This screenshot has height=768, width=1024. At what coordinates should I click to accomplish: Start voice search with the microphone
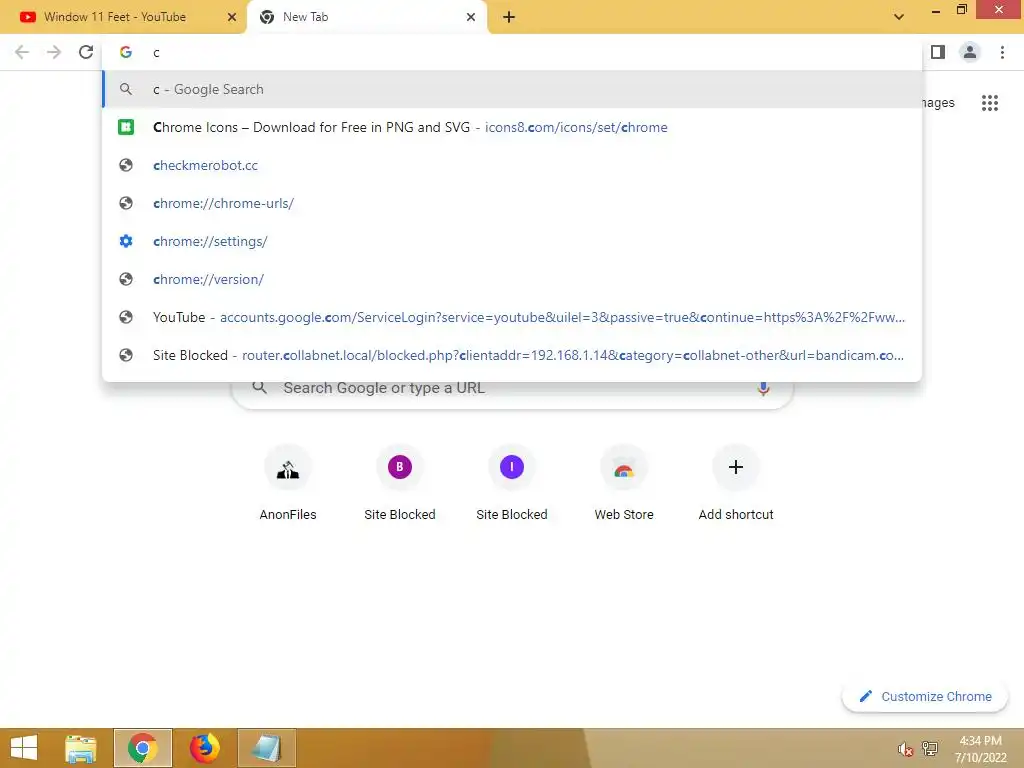click(763, 389)
